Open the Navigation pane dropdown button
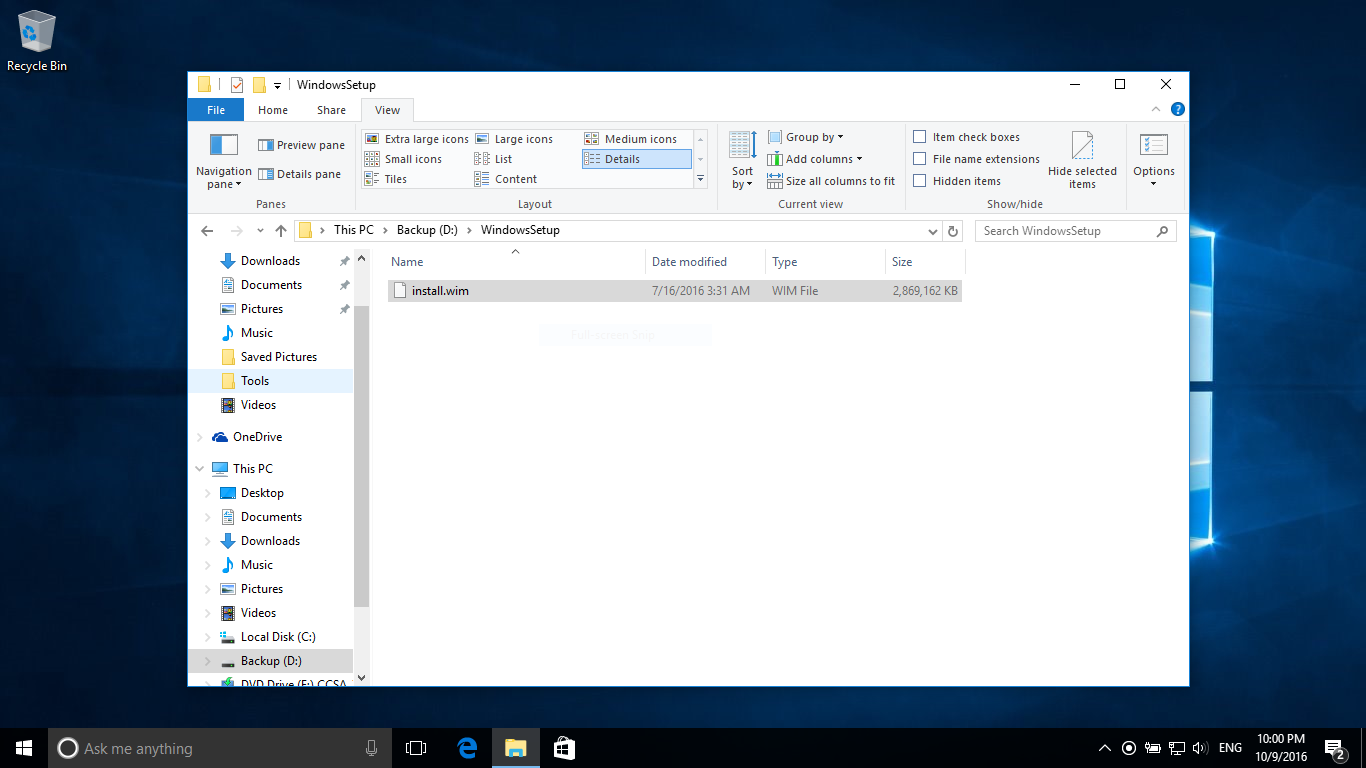Screen dimensions: 1366x768 [224, 161]
